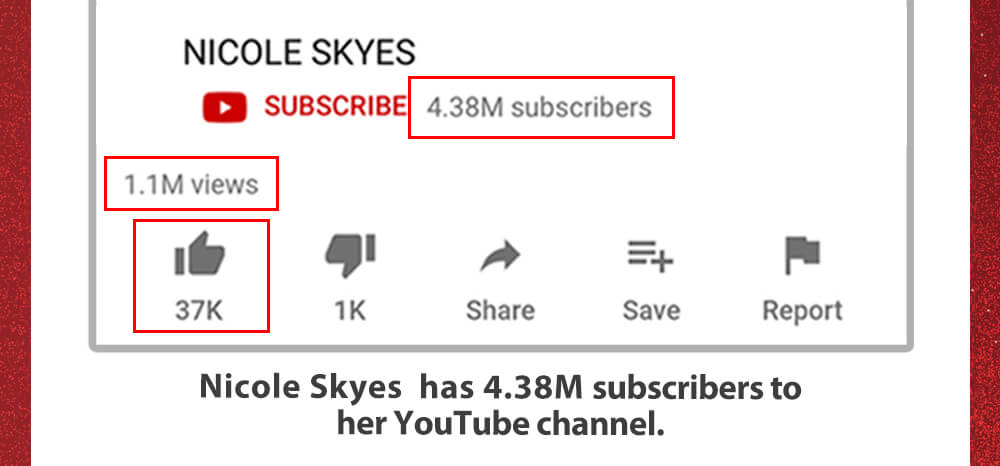Open the NICOLE SKYES channel name

(x=299, y=52)
